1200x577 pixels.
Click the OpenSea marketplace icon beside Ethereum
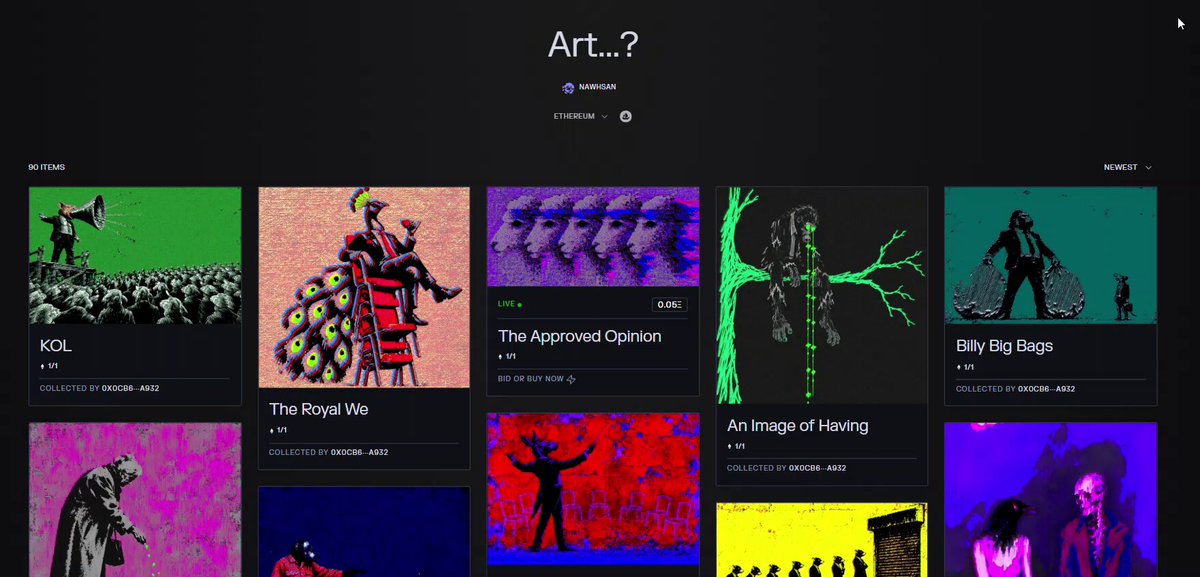tap(626, 116)
